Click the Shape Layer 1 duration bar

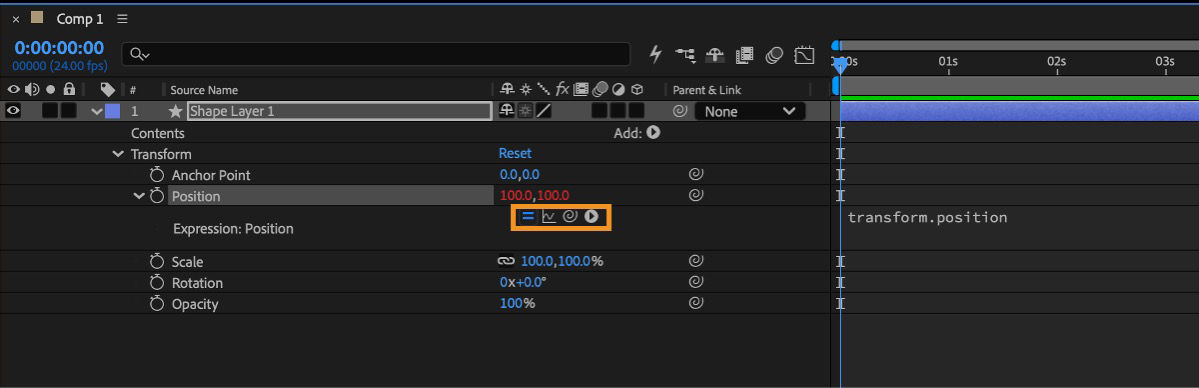coord(1019,112)
